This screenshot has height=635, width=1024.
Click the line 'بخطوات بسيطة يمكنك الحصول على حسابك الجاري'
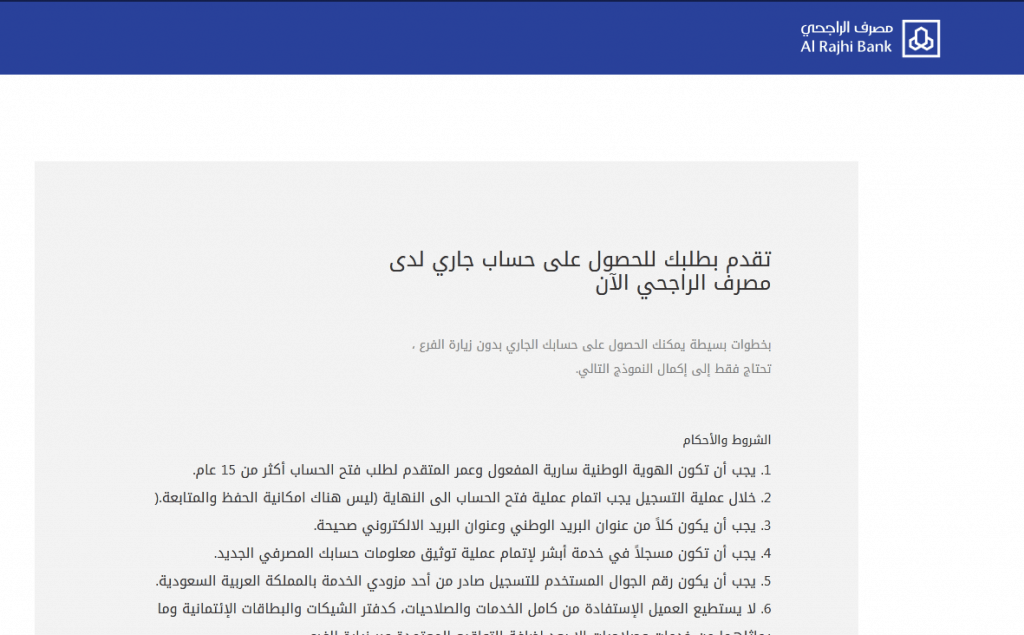tap(591, 344)
